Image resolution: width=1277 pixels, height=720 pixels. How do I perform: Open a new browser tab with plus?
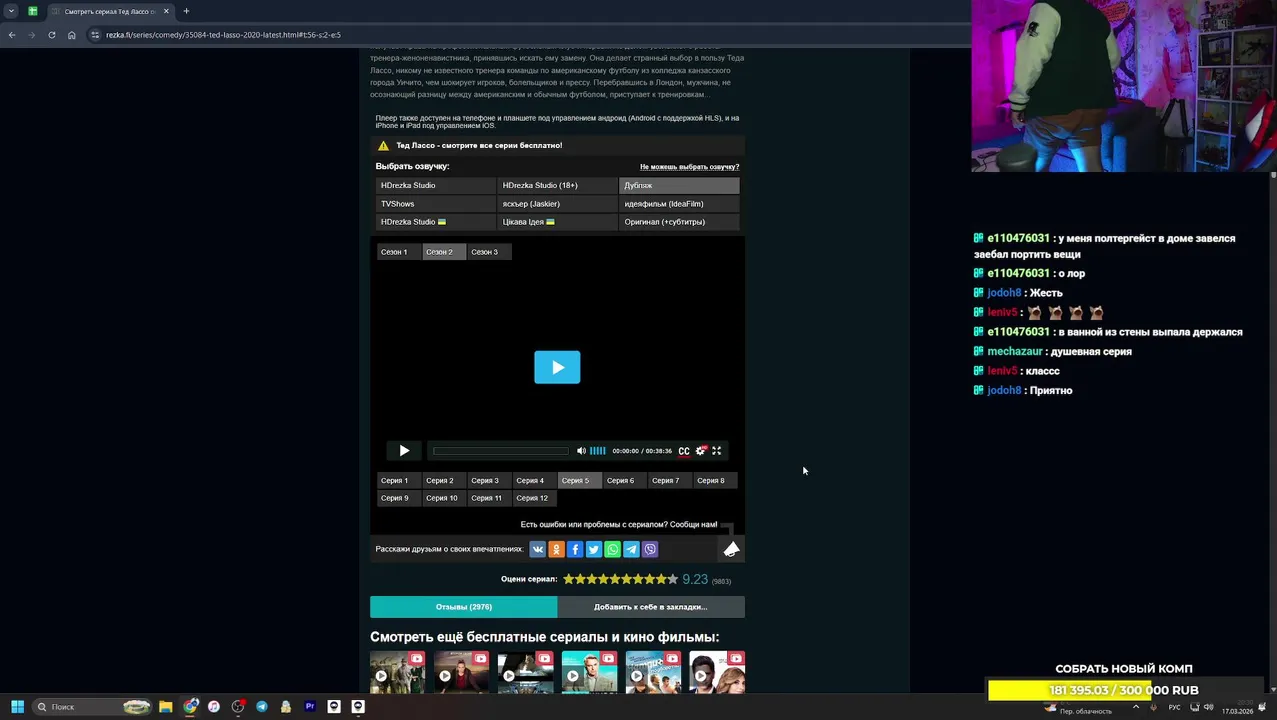pyautogui.click(x=186, y=11)
